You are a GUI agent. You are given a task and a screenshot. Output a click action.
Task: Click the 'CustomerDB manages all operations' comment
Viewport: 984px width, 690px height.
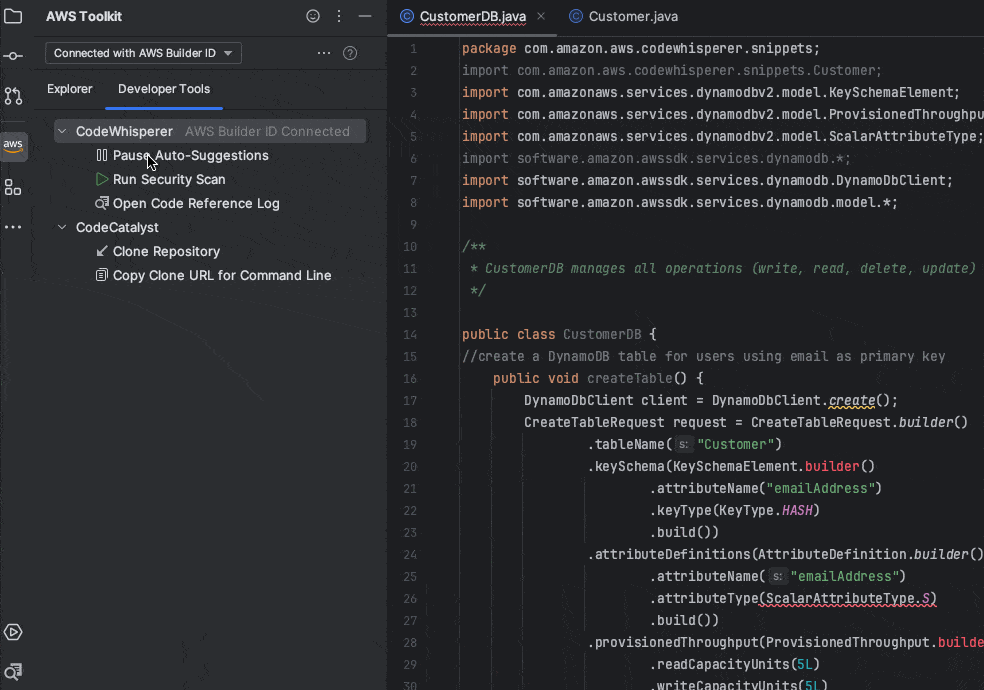click(x=722, y=268)
